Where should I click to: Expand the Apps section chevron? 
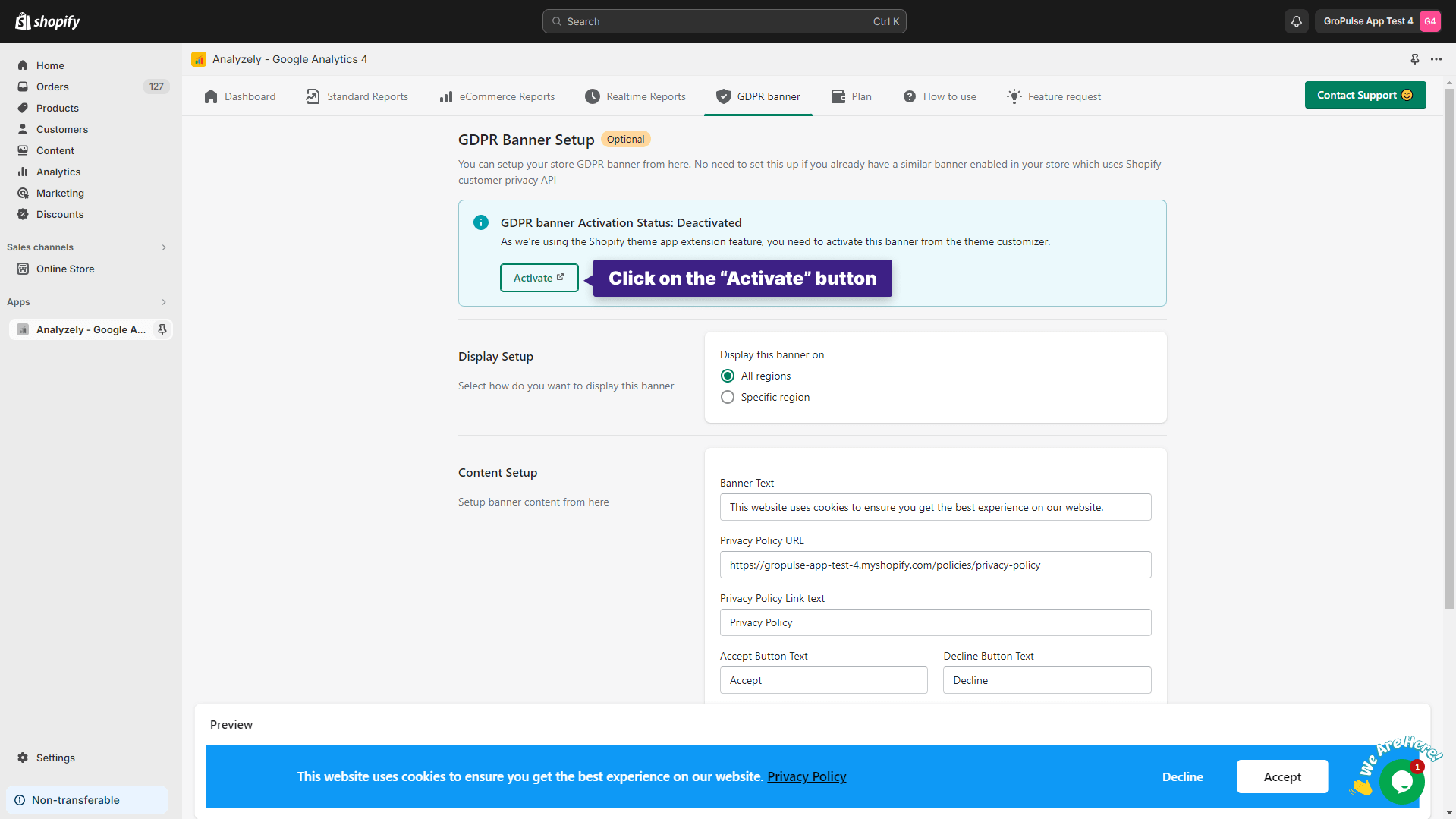tap(164, 302)
